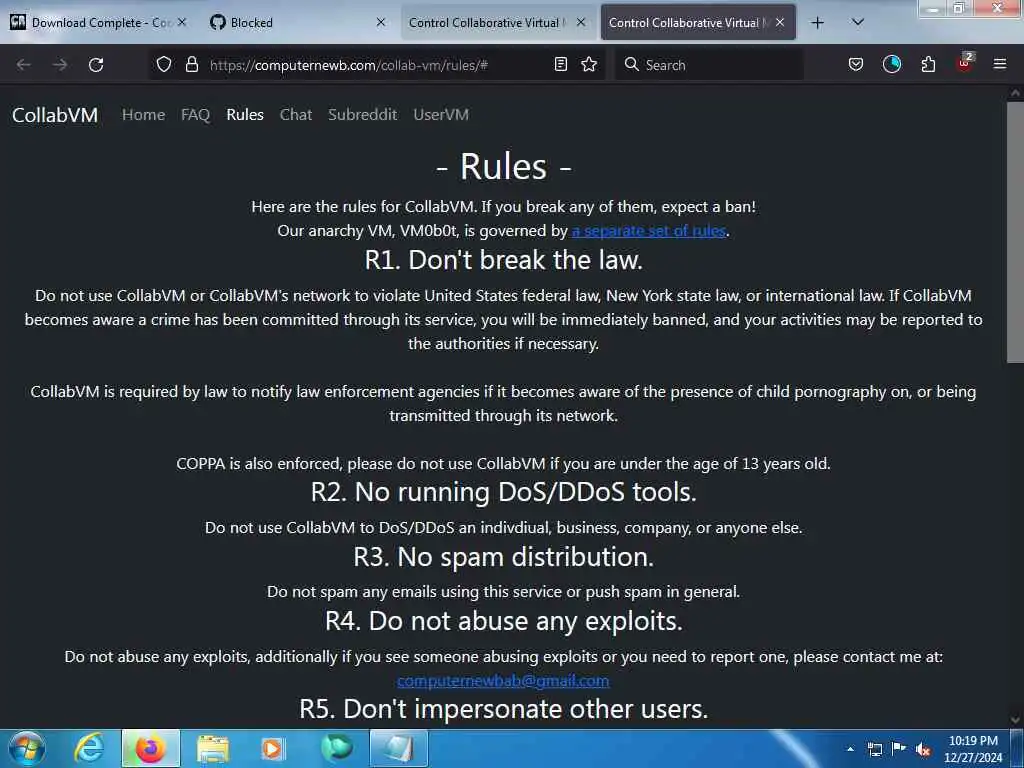Close the inactive Control Collaborative Virtual tab
This screenshot has height=768, width=1024.
(581, 22)
